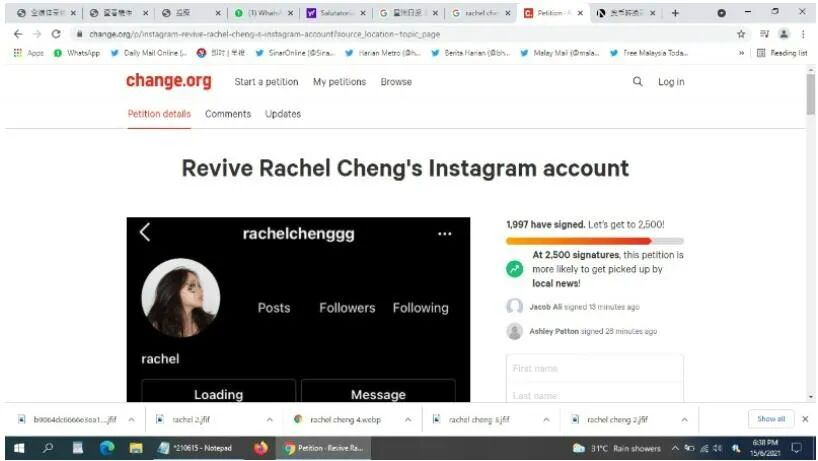Show more bookmarks with the double chevron
This screenshot has width=818, height=461.
[741, 53]
